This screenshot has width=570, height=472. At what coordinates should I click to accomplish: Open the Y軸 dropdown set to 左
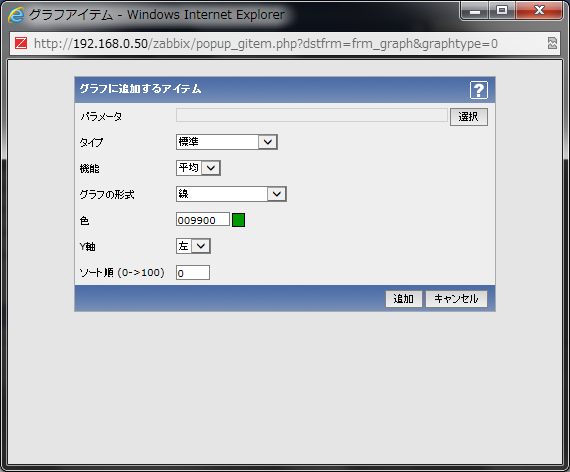193,246
